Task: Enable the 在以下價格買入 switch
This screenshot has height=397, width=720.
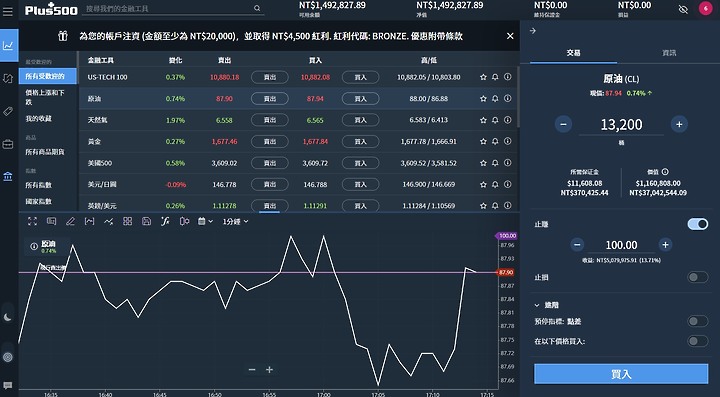Action: [x=698, y=341]
